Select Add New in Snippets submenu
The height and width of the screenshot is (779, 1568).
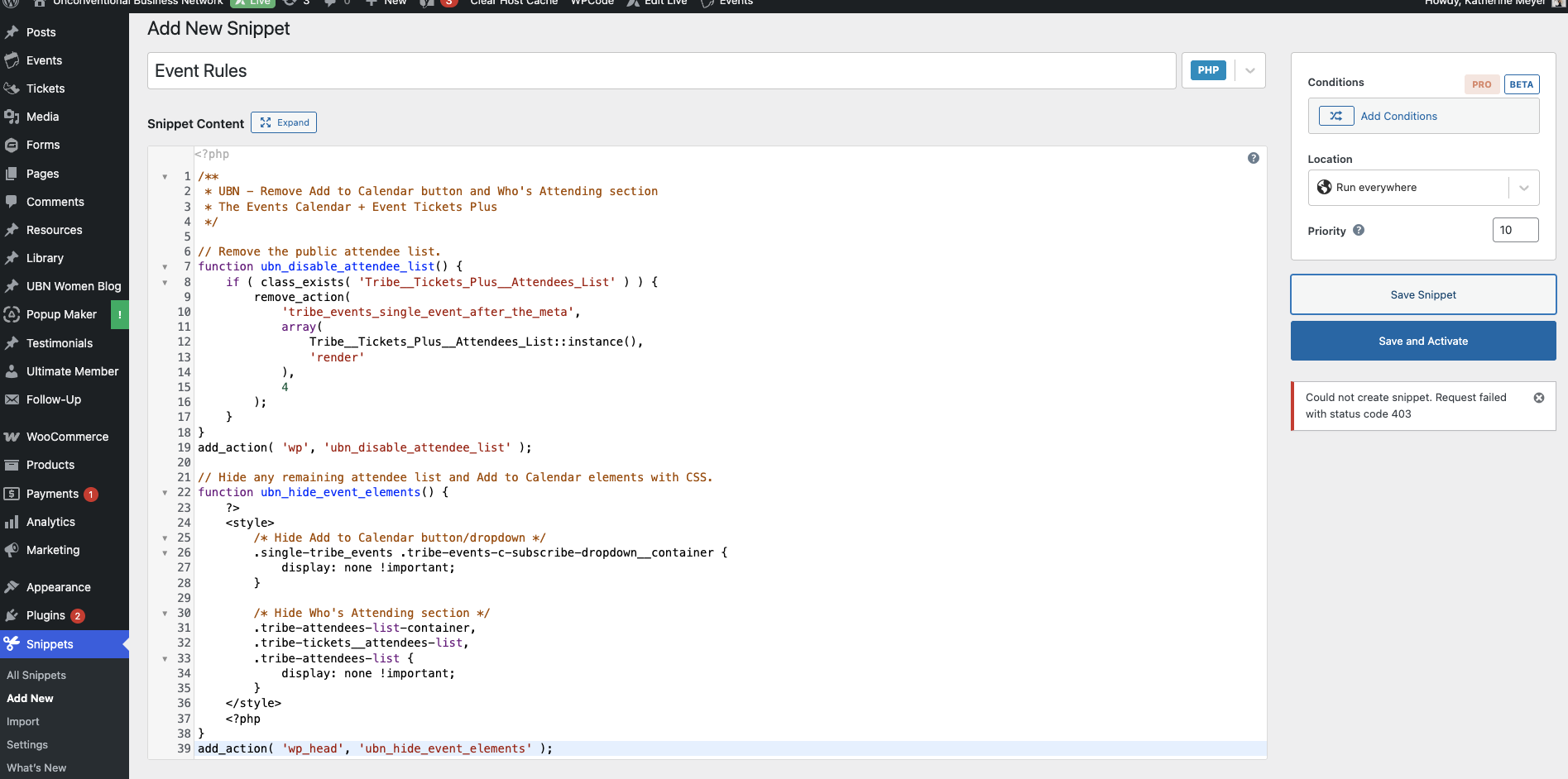30,698
